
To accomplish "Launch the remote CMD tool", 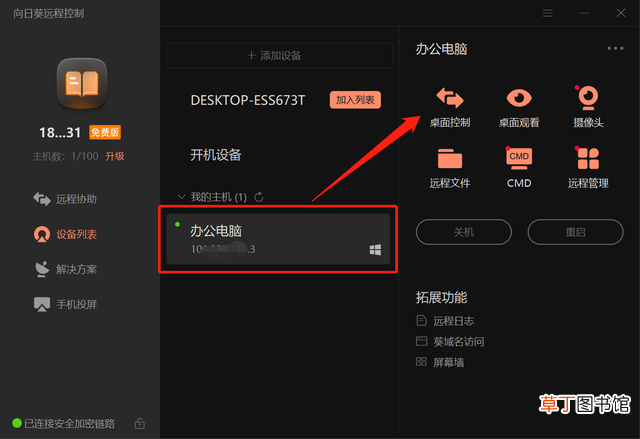I will pos(519,168).
